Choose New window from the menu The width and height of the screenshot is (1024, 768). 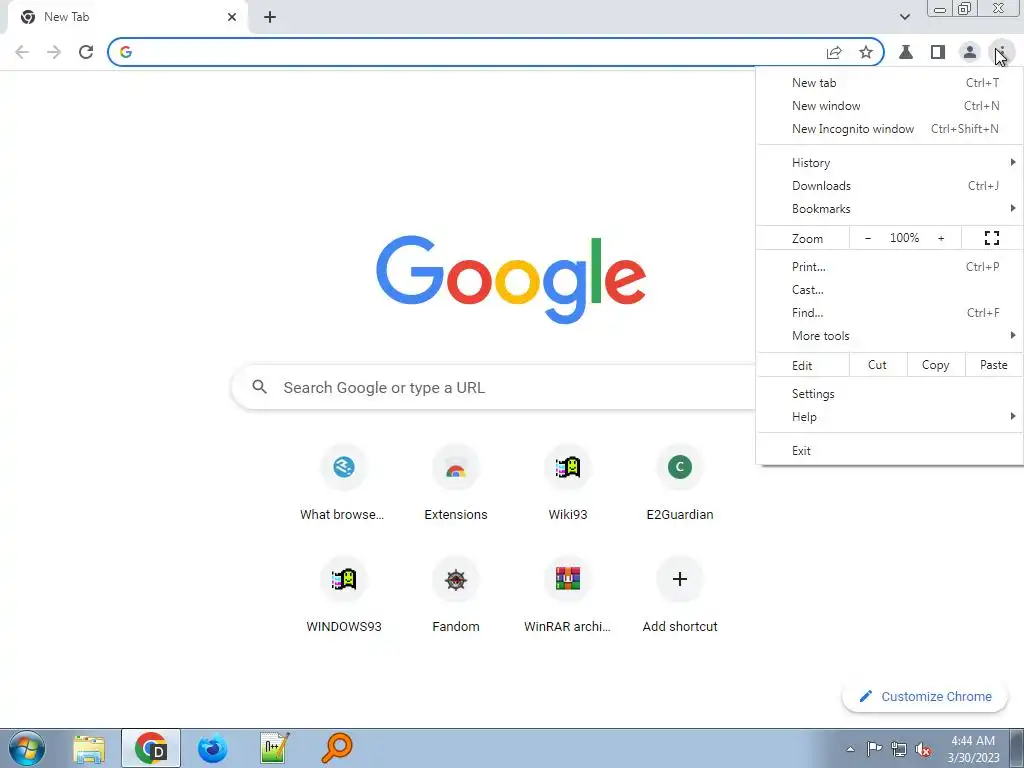889,106
